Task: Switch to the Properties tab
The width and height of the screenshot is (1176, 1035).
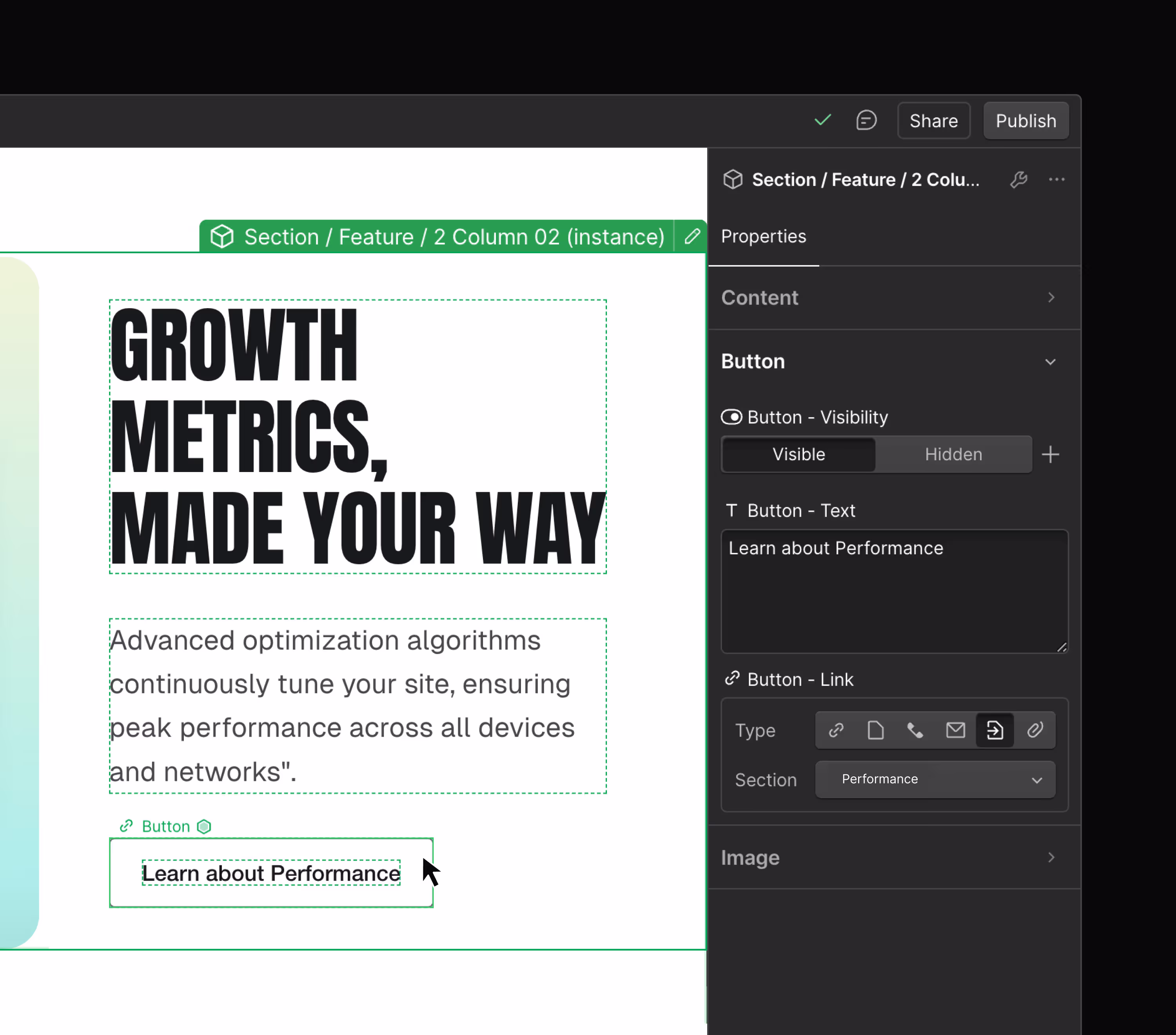Action: (x=764, y=236)
